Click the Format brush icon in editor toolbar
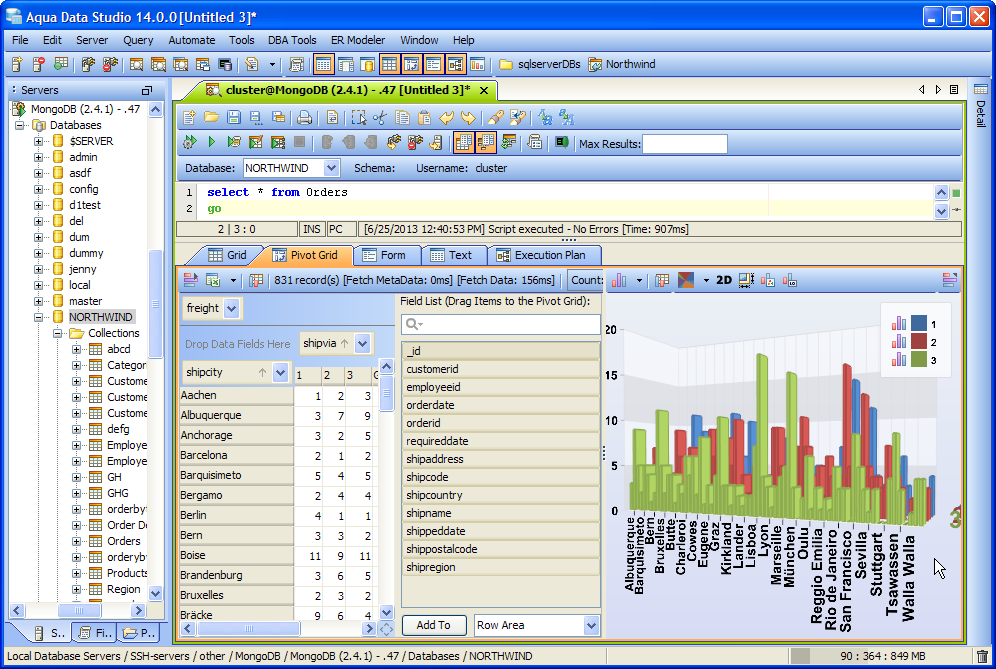 pyautogui.click(x=495, y=117)
